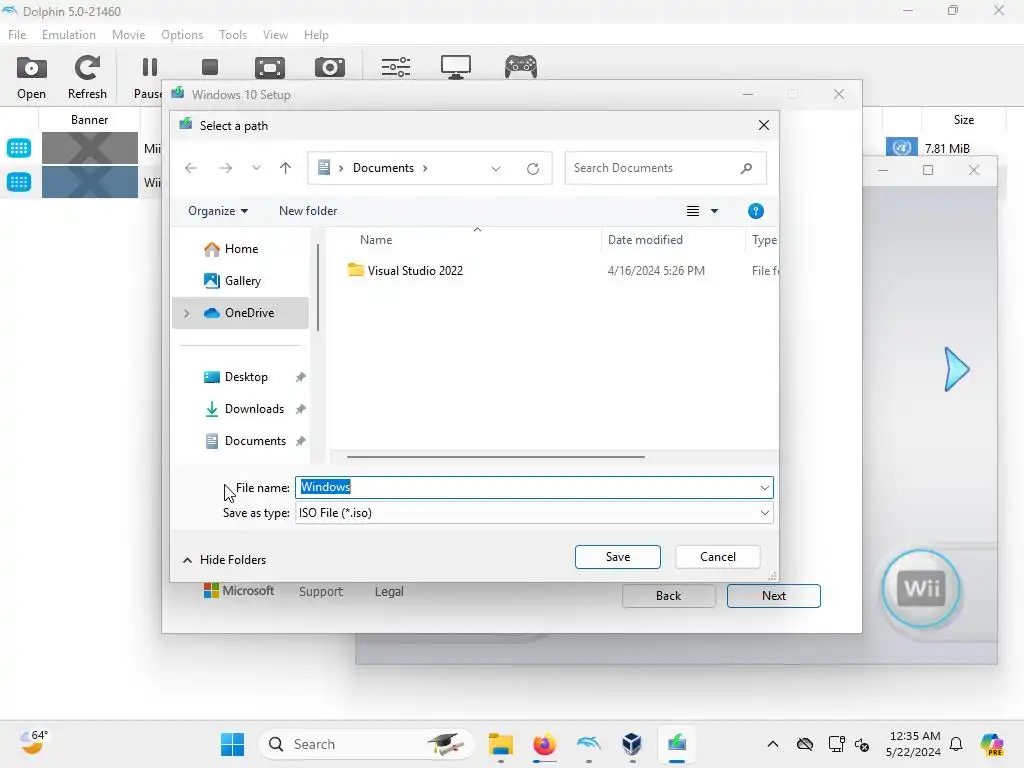
Task: Take screenshot with the camera icon
Action: [330, 67]
